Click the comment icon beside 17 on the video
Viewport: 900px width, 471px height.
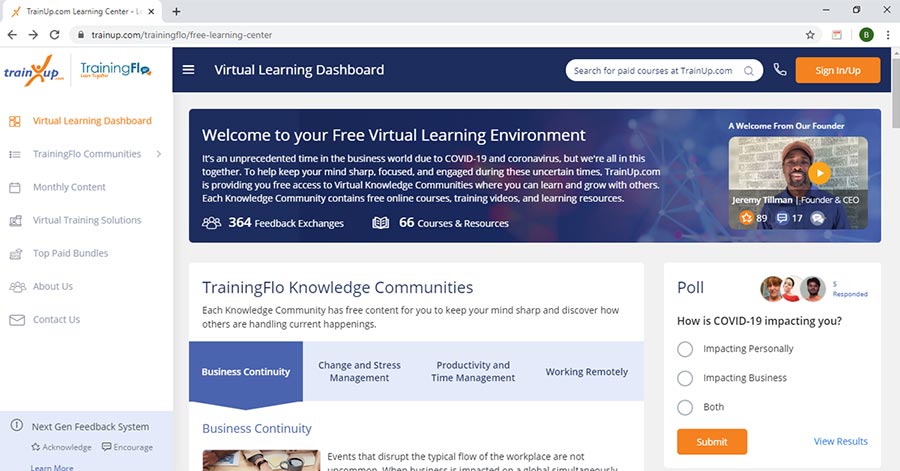782,218
